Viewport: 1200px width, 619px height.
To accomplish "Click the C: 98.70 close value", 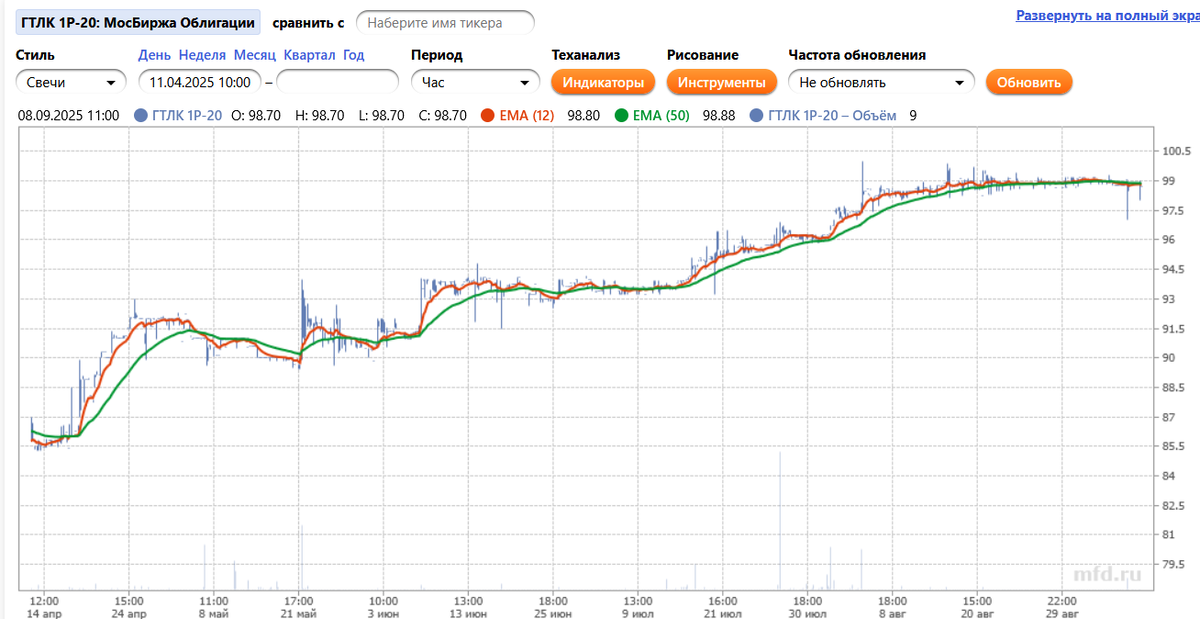I will coord(443,116).
